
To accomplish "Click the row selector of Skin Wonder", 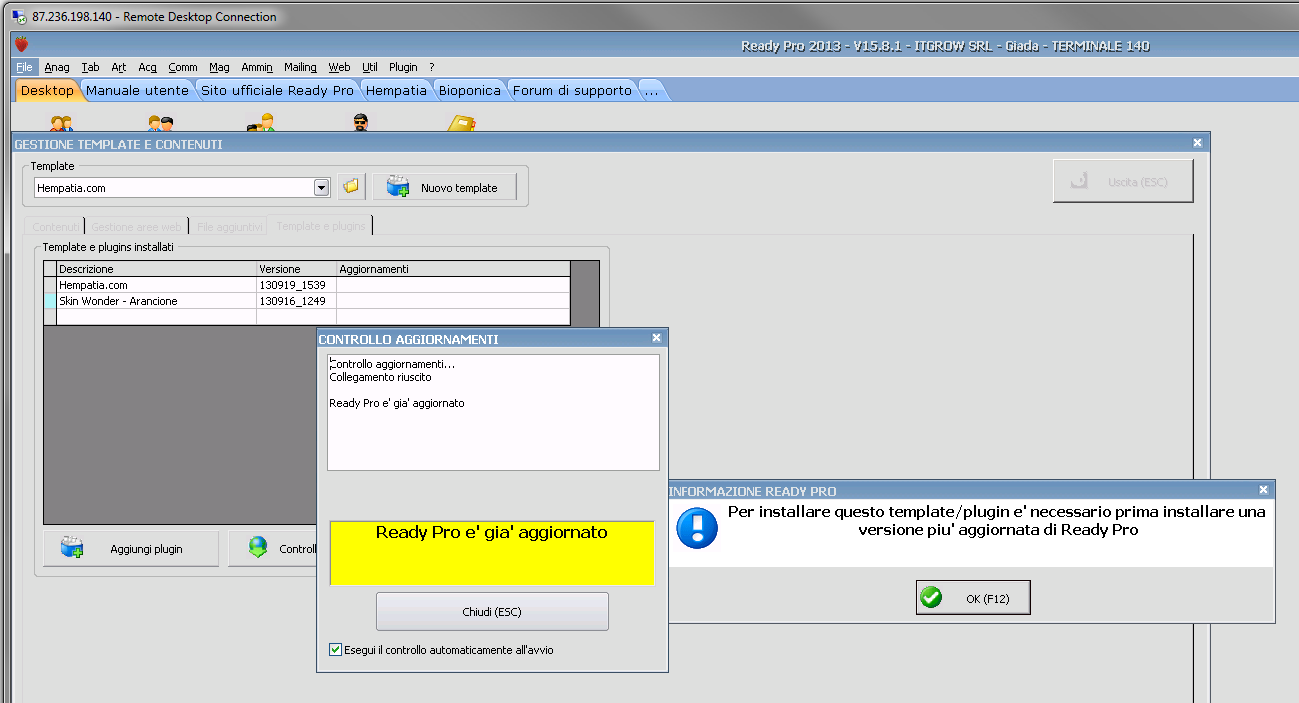I will (x=50, y=301).
